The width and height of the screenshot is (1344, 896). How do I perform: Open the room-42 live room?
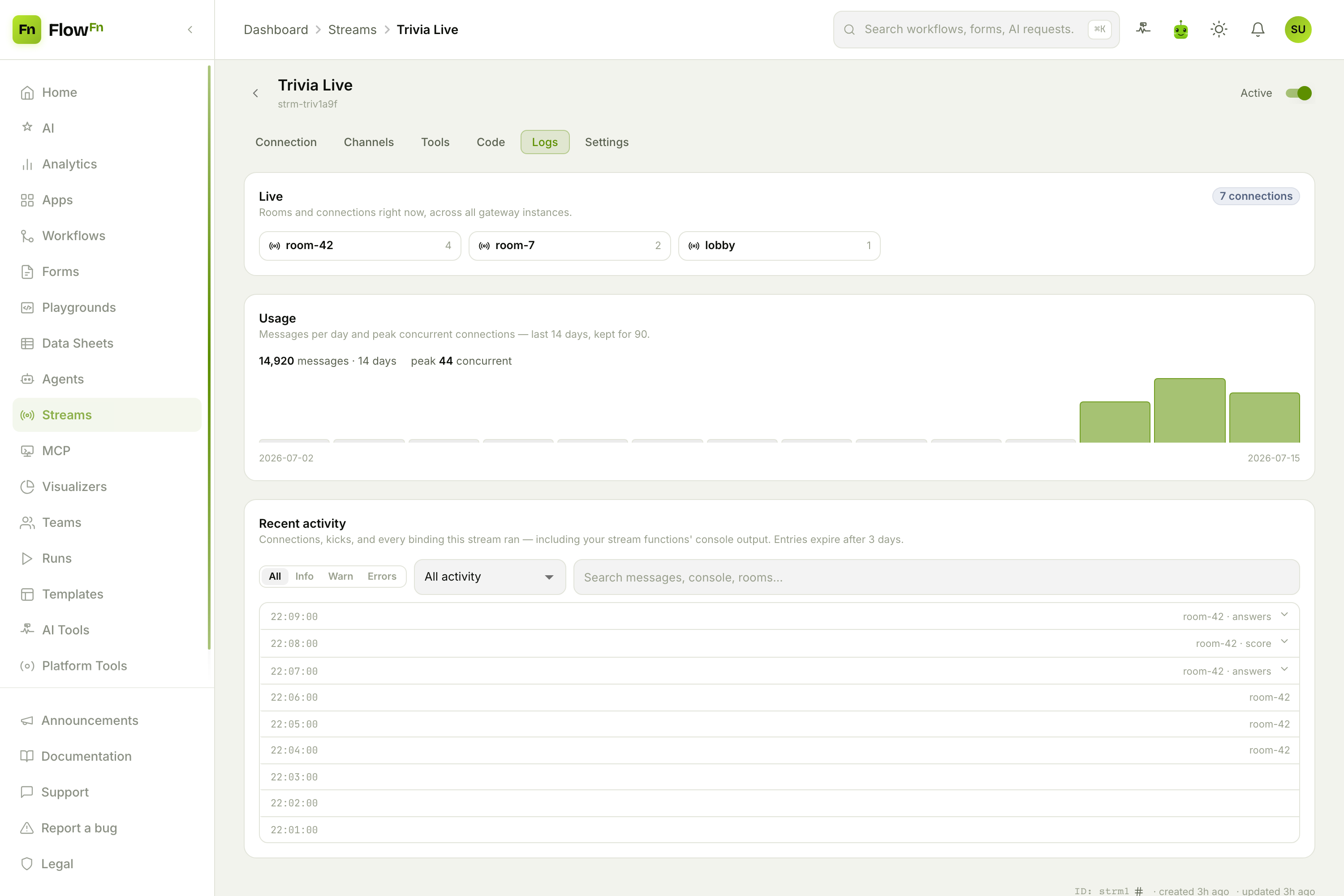click(x=360, y=246)
